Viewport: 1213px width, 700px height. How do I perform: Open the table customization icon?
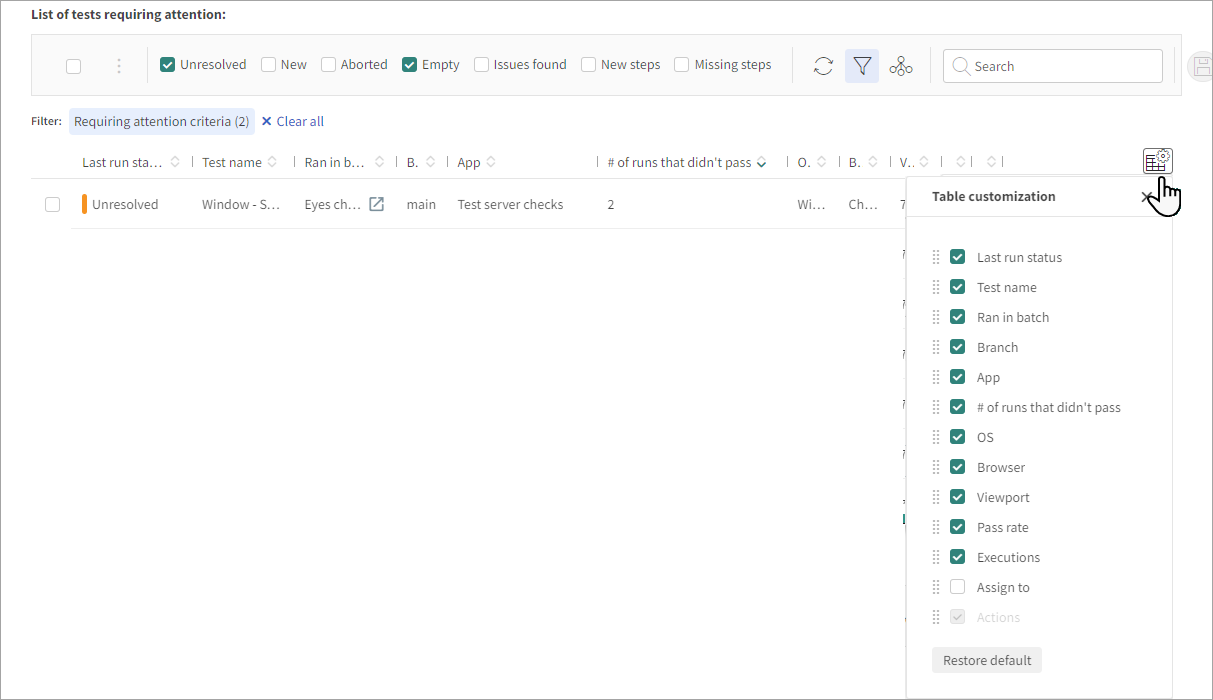point(1157,161)
